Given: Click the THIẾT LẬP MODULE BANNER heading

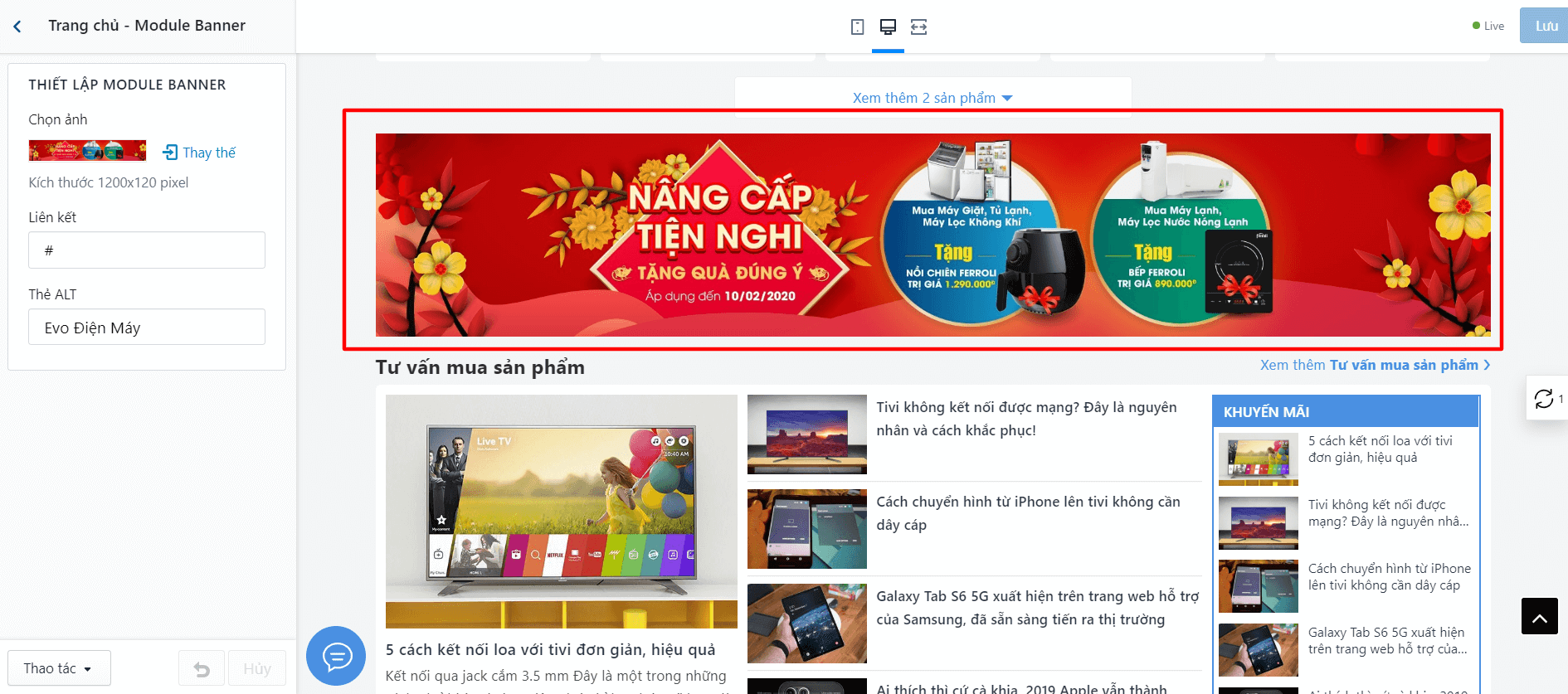Looking at the screenshot, I should pyautogui.click(x=127, y=85).
